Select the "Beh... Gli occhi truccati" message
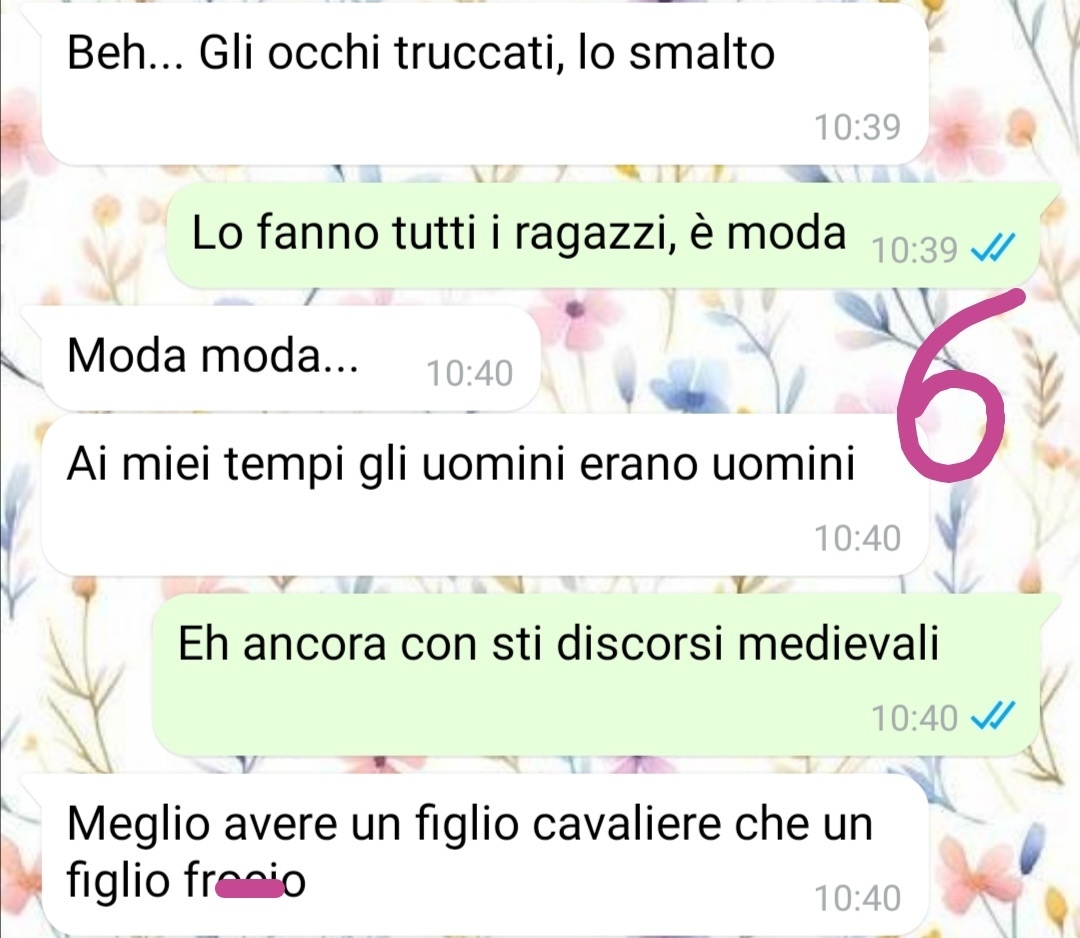The width and height of the screenshot is (1080, 938). (x=485, y=84)
